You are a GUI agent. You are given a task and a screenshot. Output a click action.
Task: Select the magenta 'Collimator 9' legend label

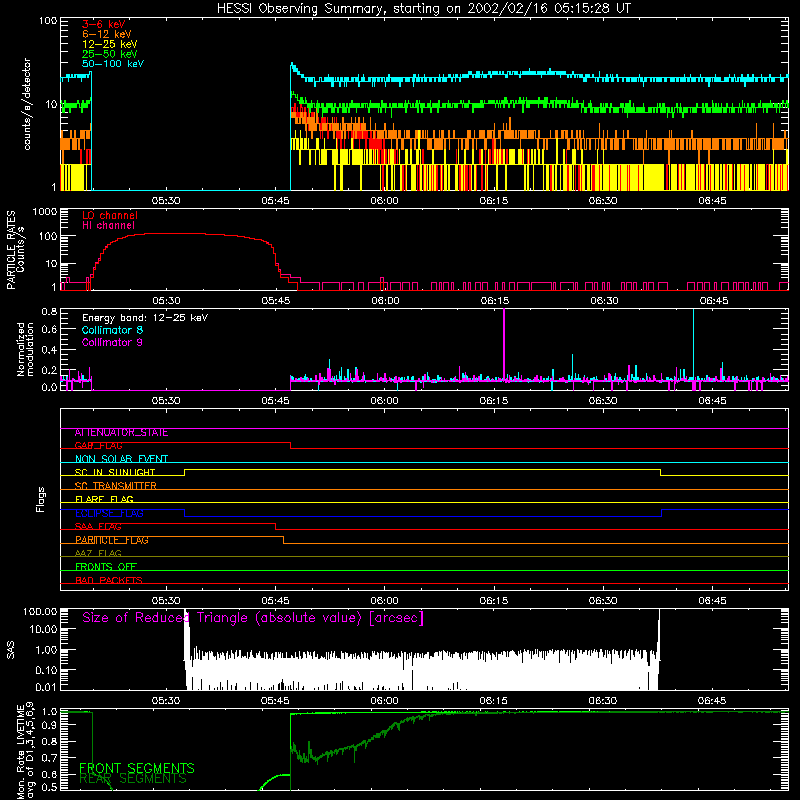tap(112, 342)
